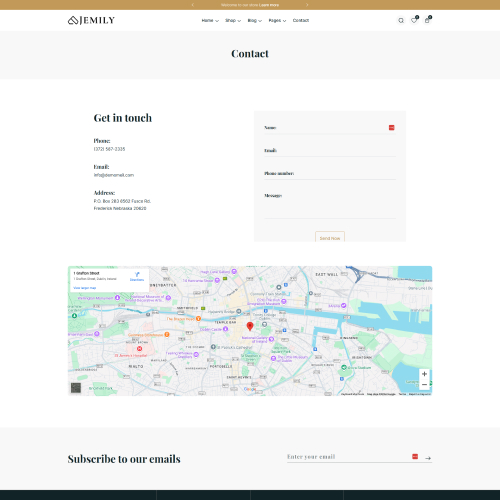
Task: Click the phone number (372) 587-2335
Action: 109,149
